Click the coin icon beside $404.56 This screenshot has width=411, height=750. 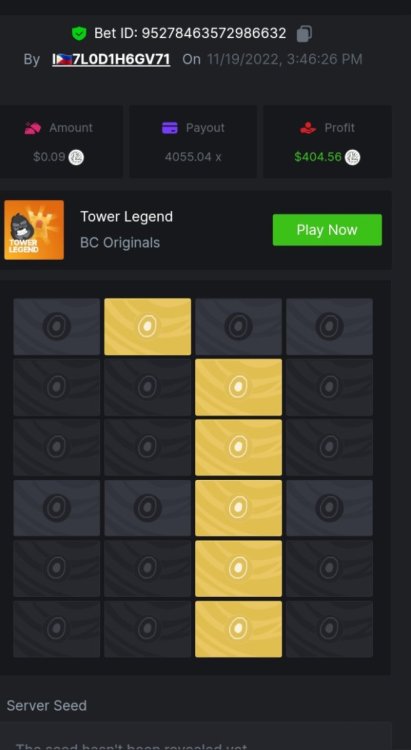352,157
